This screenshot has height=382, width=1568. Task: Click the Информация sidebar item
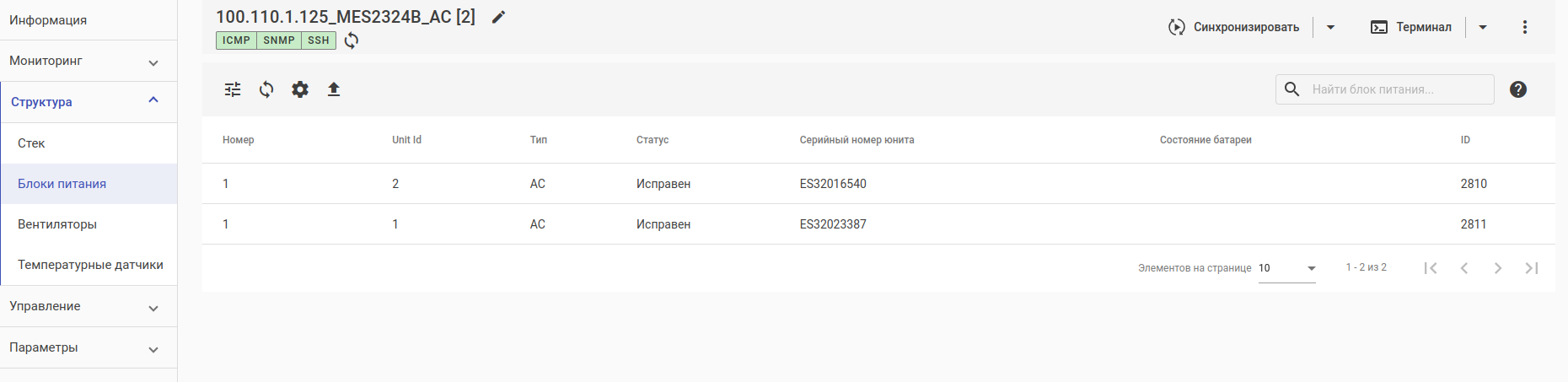[48, 20]
